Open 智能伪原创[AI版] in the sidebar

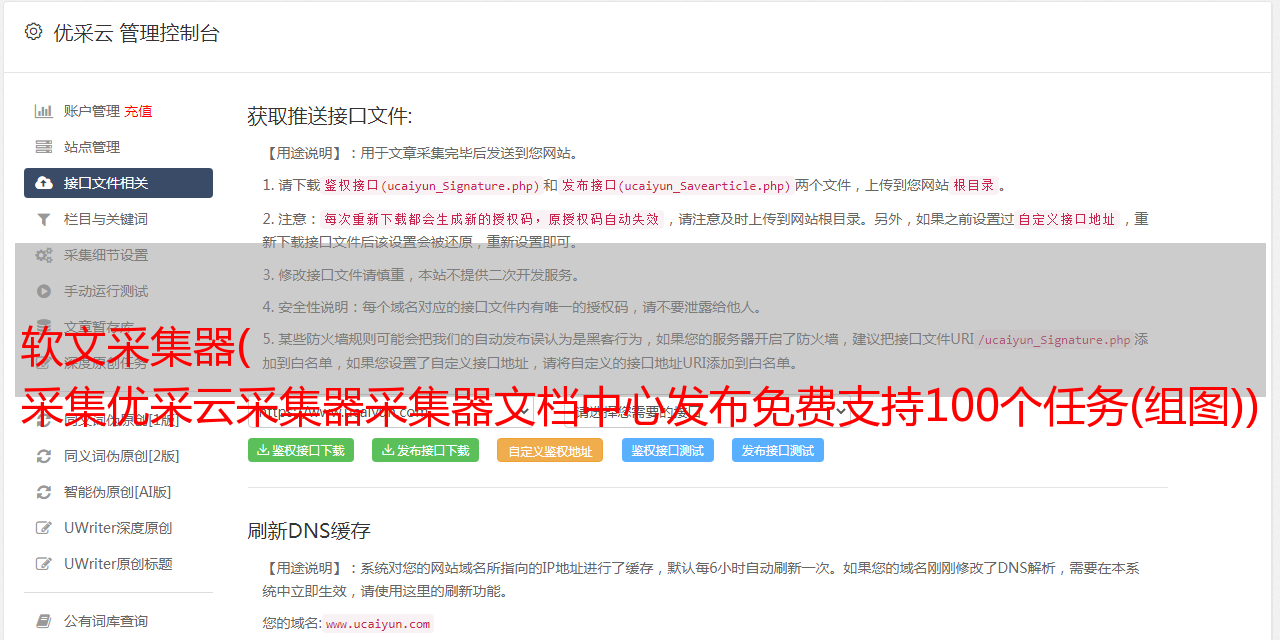click(x=118, y=492)
